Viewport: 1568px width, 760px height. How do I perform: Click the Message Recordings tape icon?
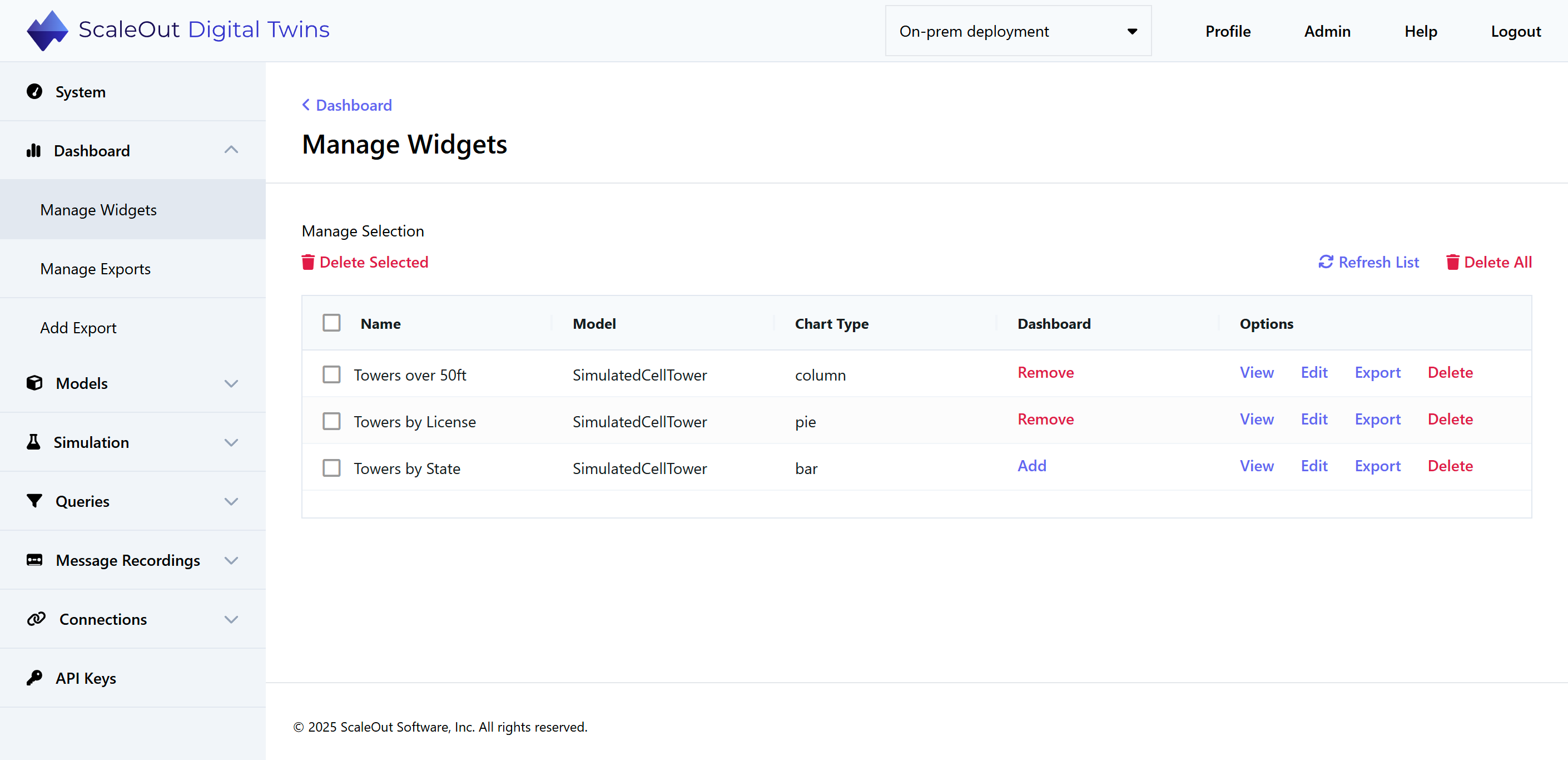click(x=34, y=560)
